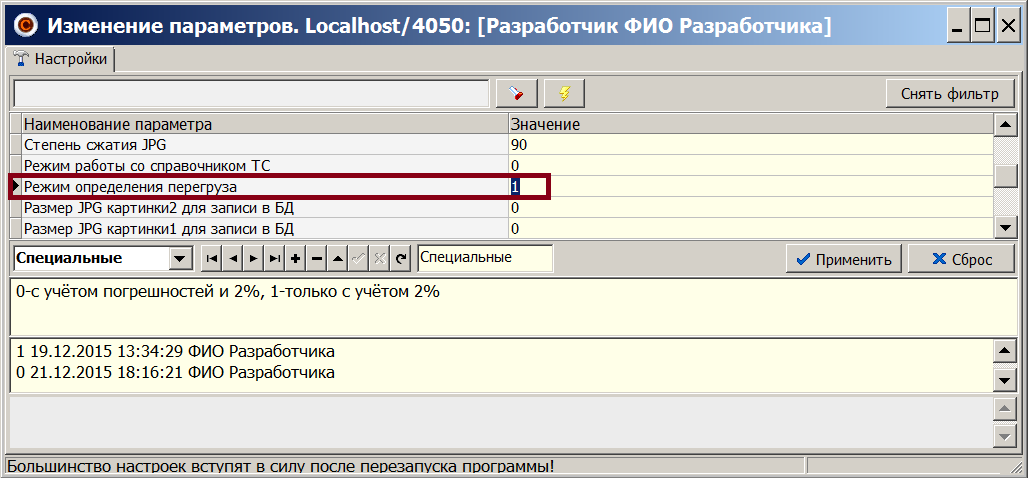
Task: Go to previous record in navigator
Action: [232, 259]
